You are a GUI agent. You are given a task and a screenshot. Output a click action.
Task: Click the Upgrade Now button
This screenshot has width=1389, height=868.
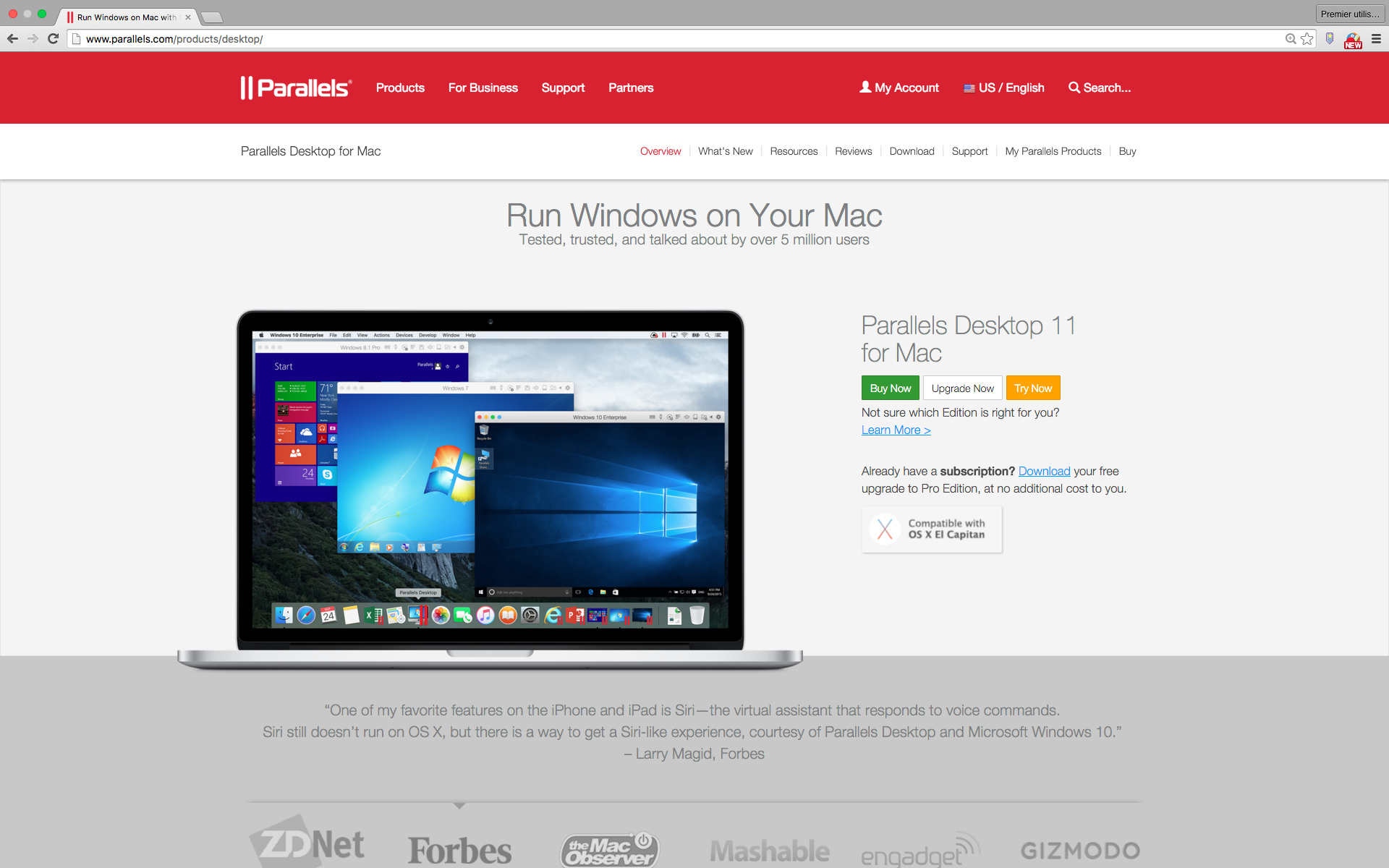[x=961, y=388]
